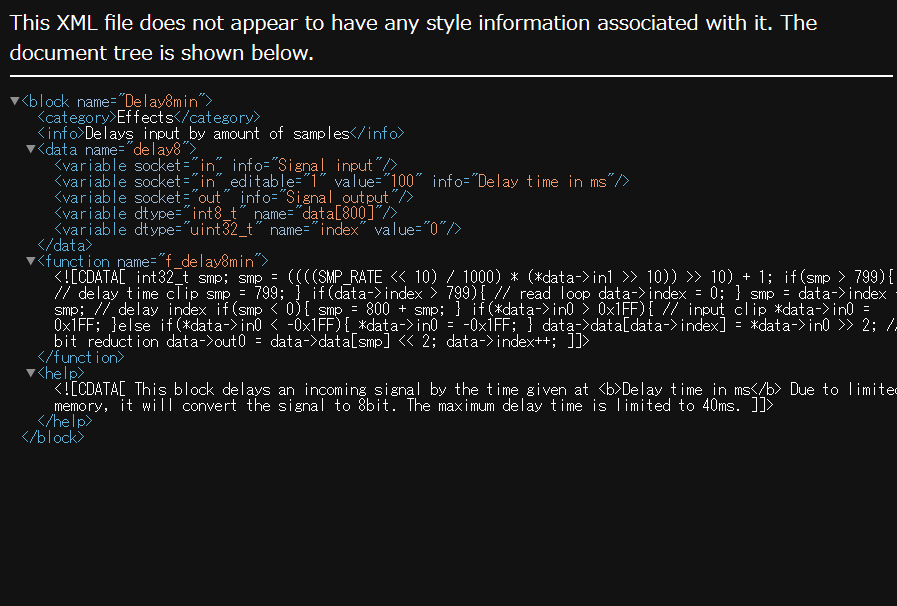
Task: Click the info 'Delays input by amount of samples' line
Action: [x=221, y=133]
